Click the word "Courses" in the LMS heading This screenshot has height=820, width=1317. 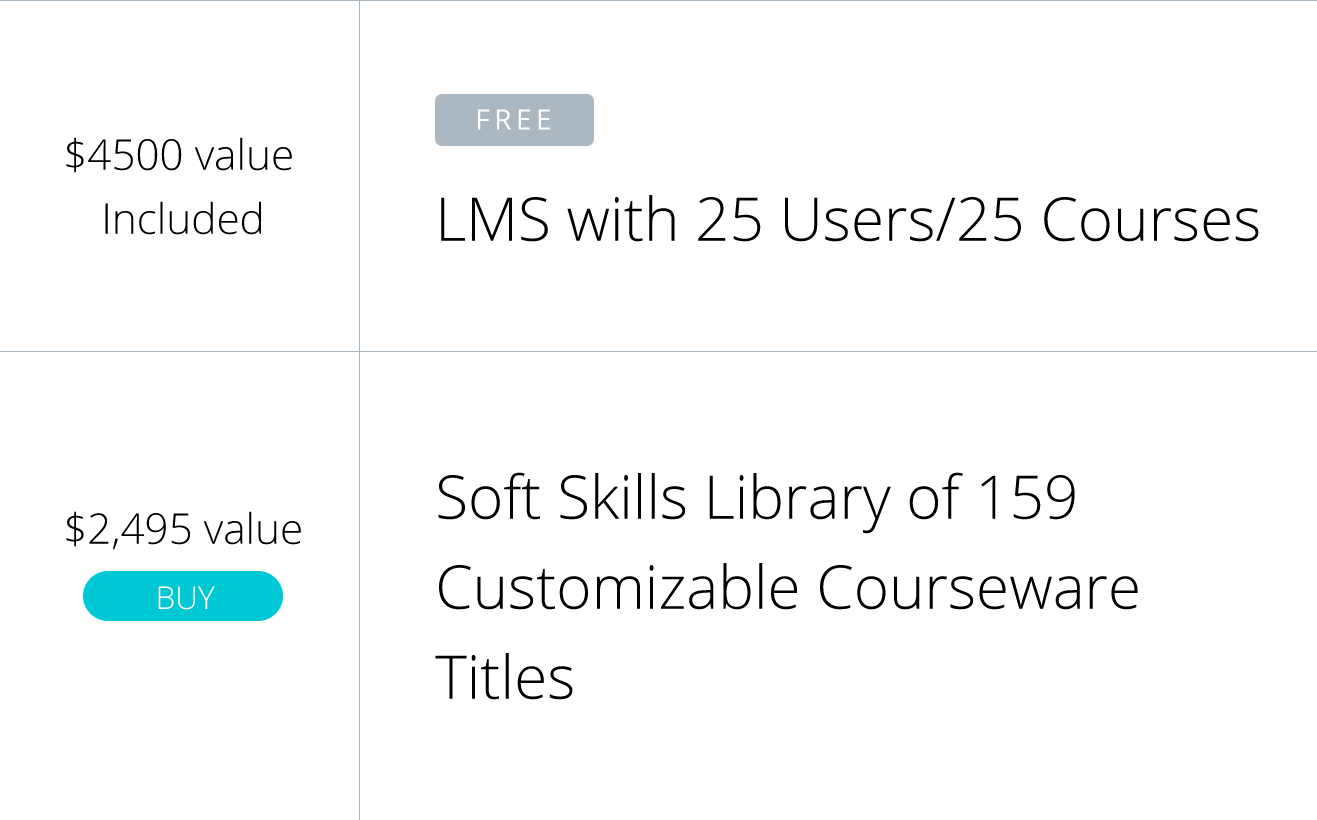click(1150, 221)
